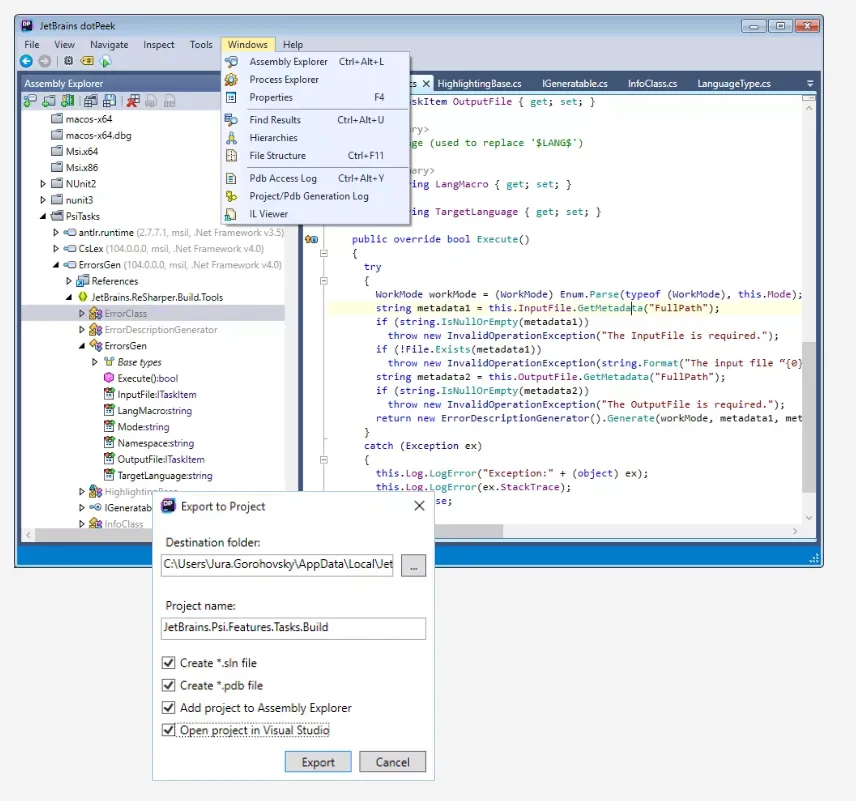
Task: Select the macos-x64.dbg folder
Action: tap(98, 135)
